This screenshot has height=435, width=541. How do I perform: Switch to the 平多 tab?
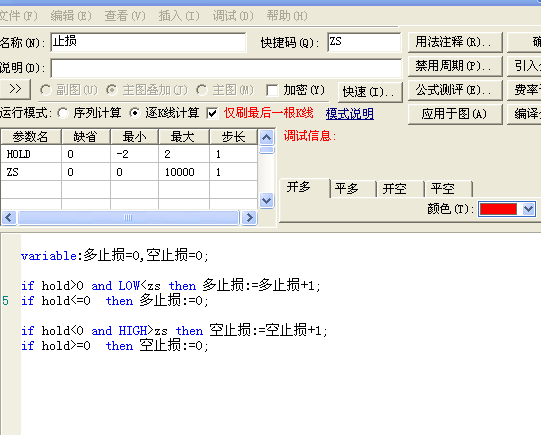(353, 189)
